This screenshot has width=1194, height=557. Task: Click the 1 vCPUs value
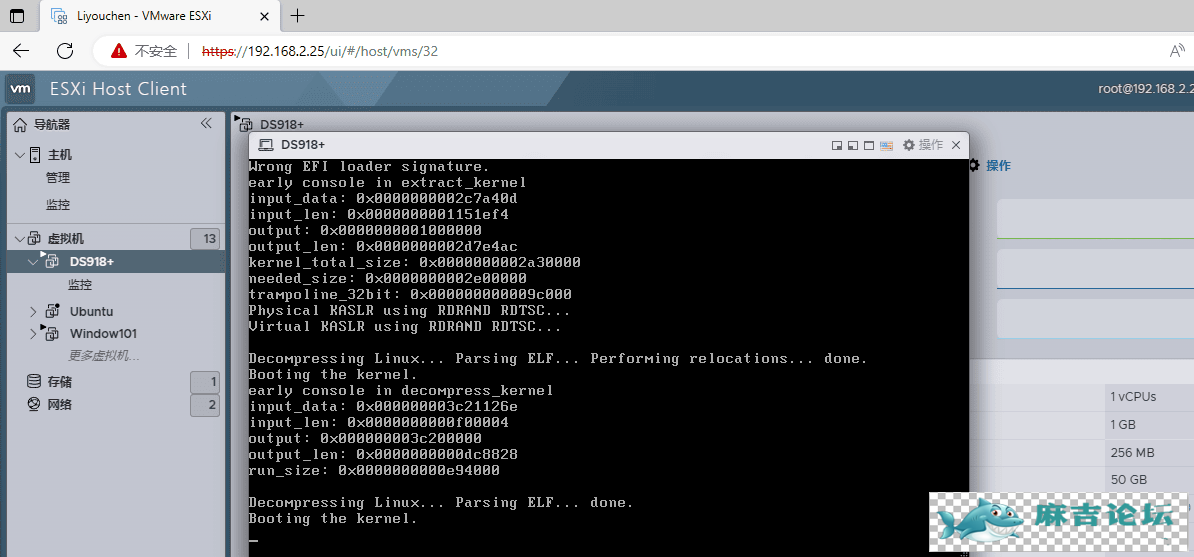pos(1132,396)
